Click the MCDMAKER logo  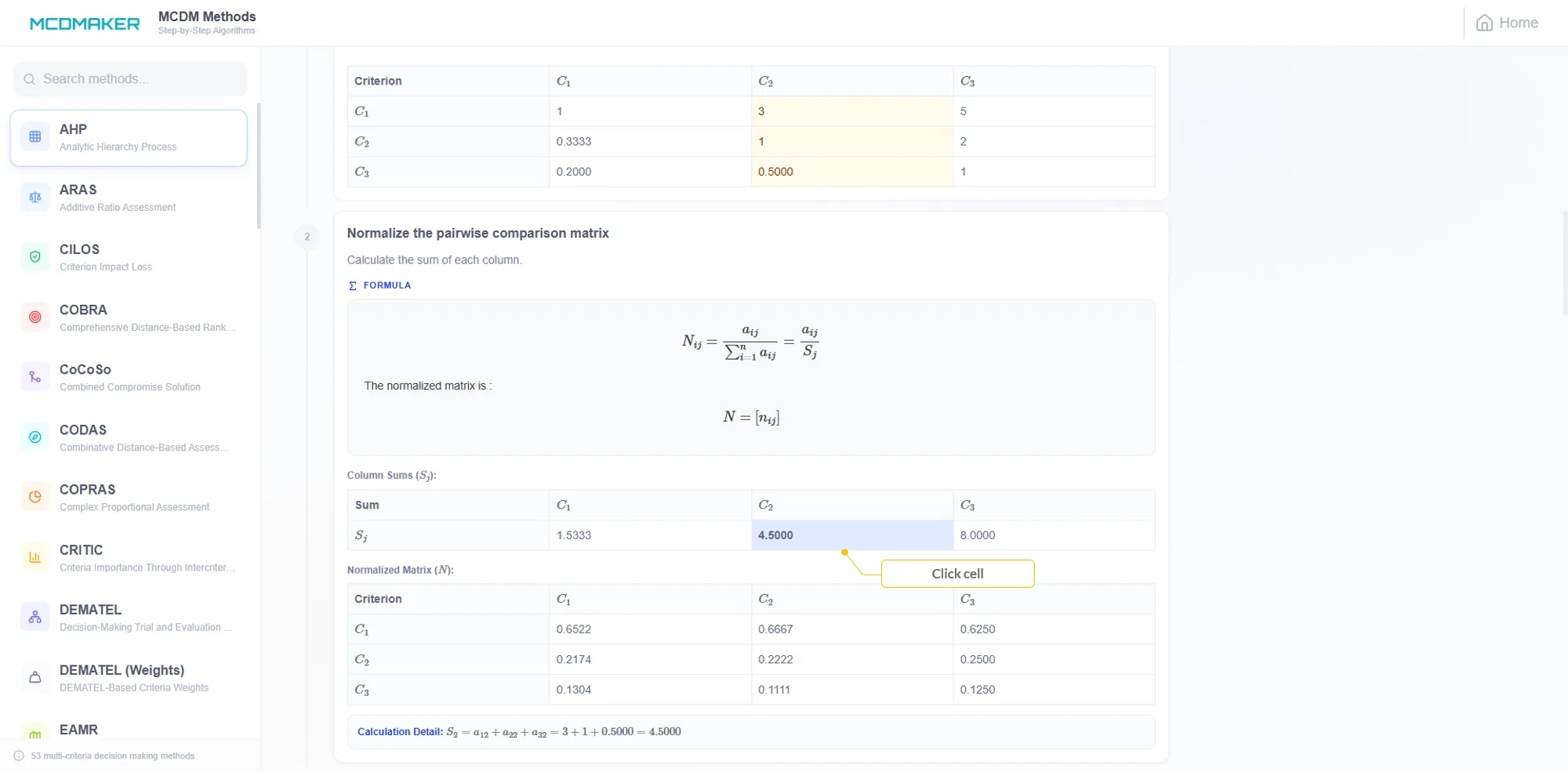click(85, 24)
